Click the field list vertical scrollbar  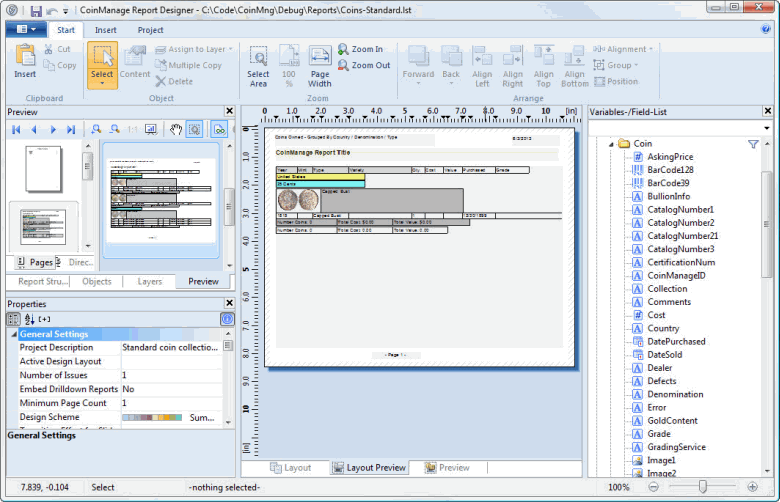pyautogui.click(x=767, y=224)
